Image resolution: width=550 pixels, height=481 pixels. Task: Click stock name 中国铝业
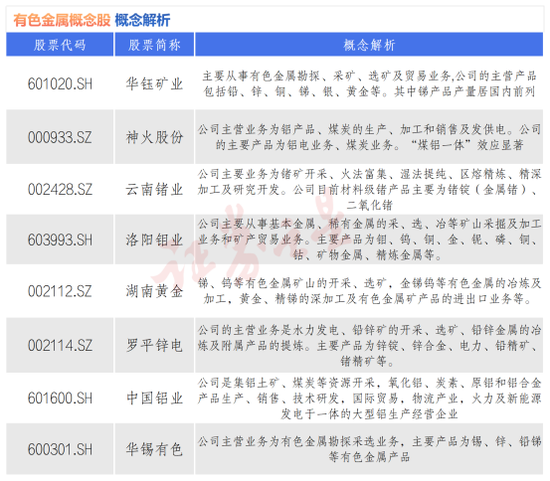point(154,398)
